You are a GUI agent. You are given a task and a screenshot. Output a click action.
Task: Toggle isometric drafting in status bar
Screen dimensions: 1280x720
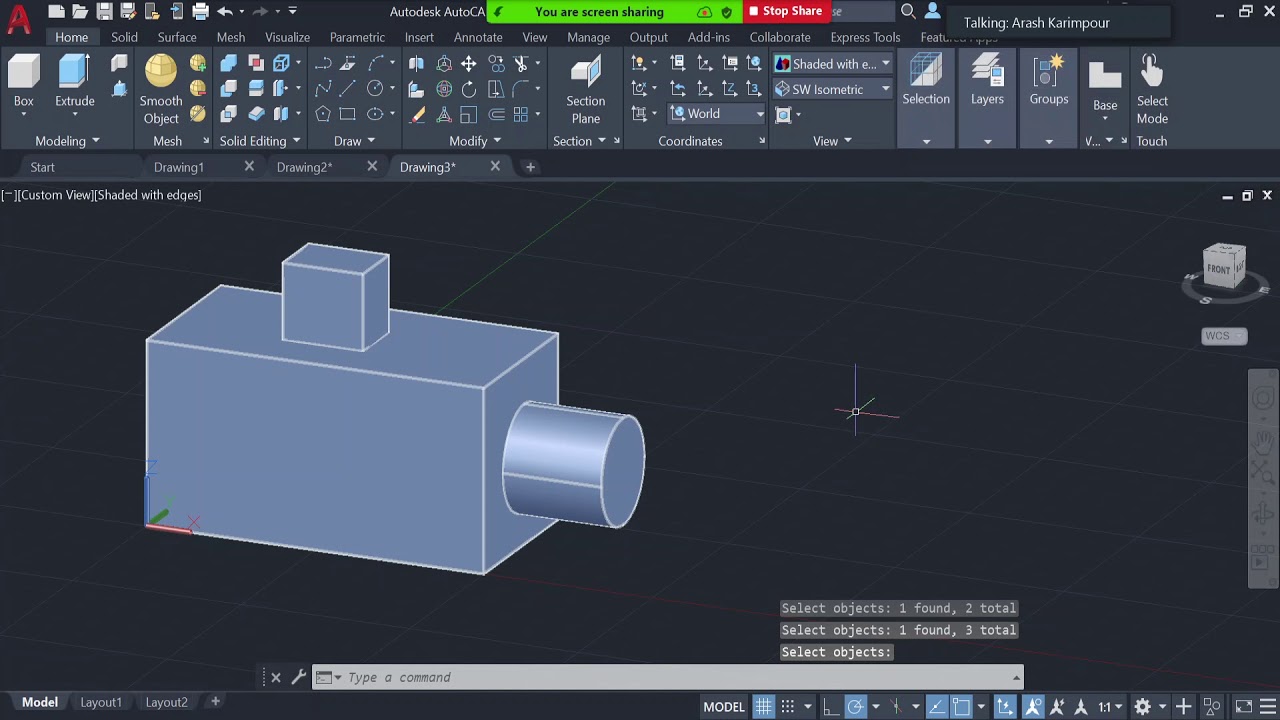(x=897, y=707)
